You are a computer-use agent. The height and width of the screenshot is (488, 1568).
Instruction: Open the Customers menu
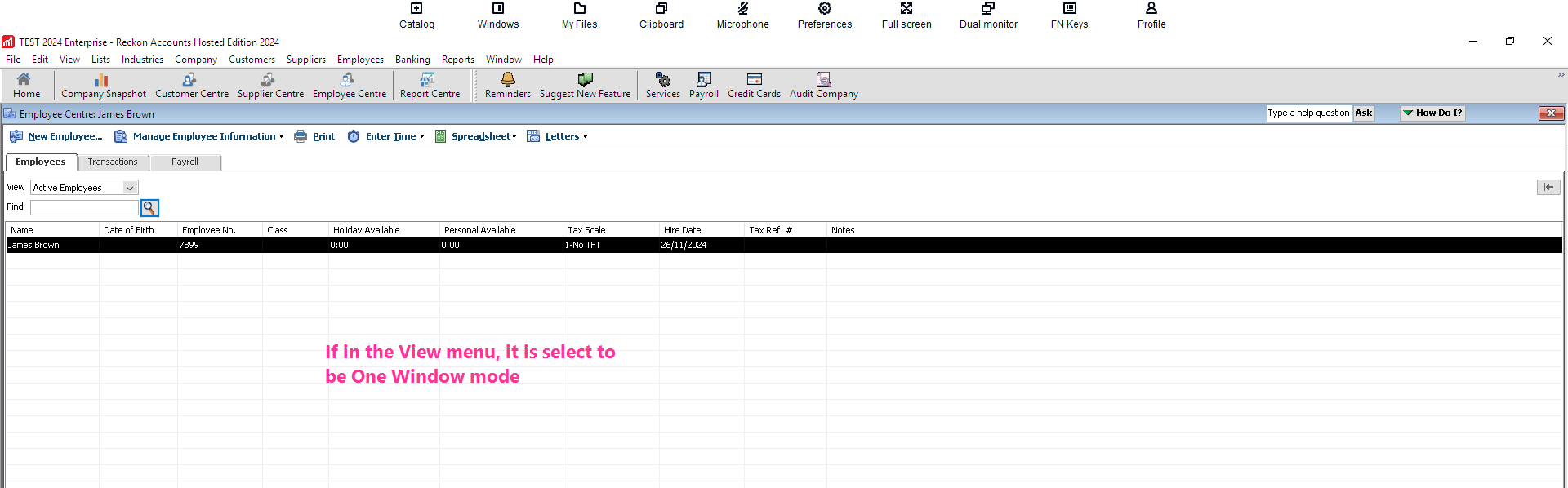(252, 60)
